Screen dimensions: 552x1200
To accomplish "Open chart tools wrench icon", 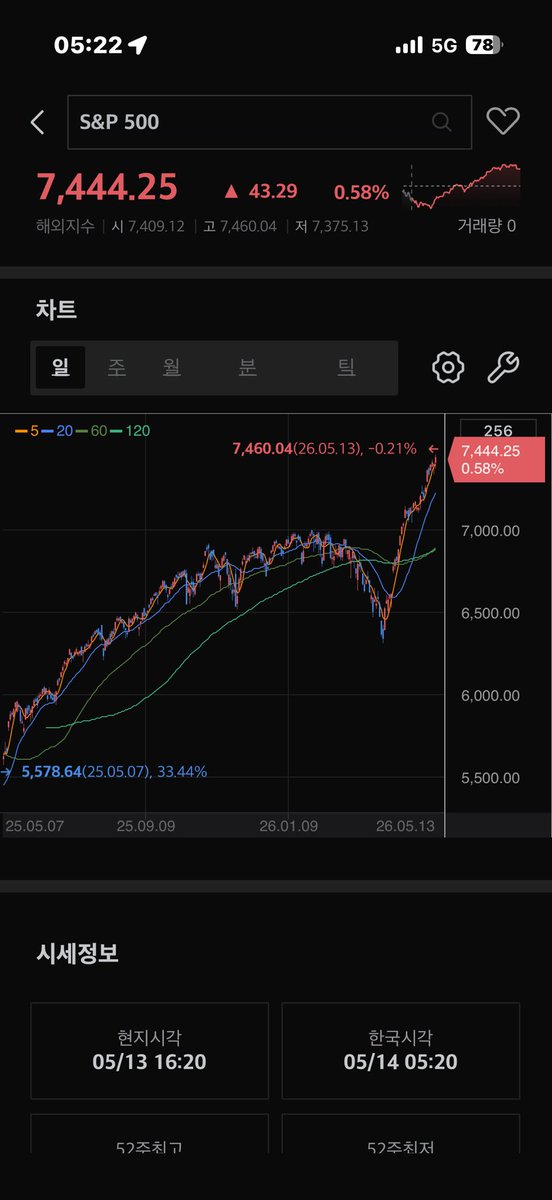I will click(x=503, y=367).
